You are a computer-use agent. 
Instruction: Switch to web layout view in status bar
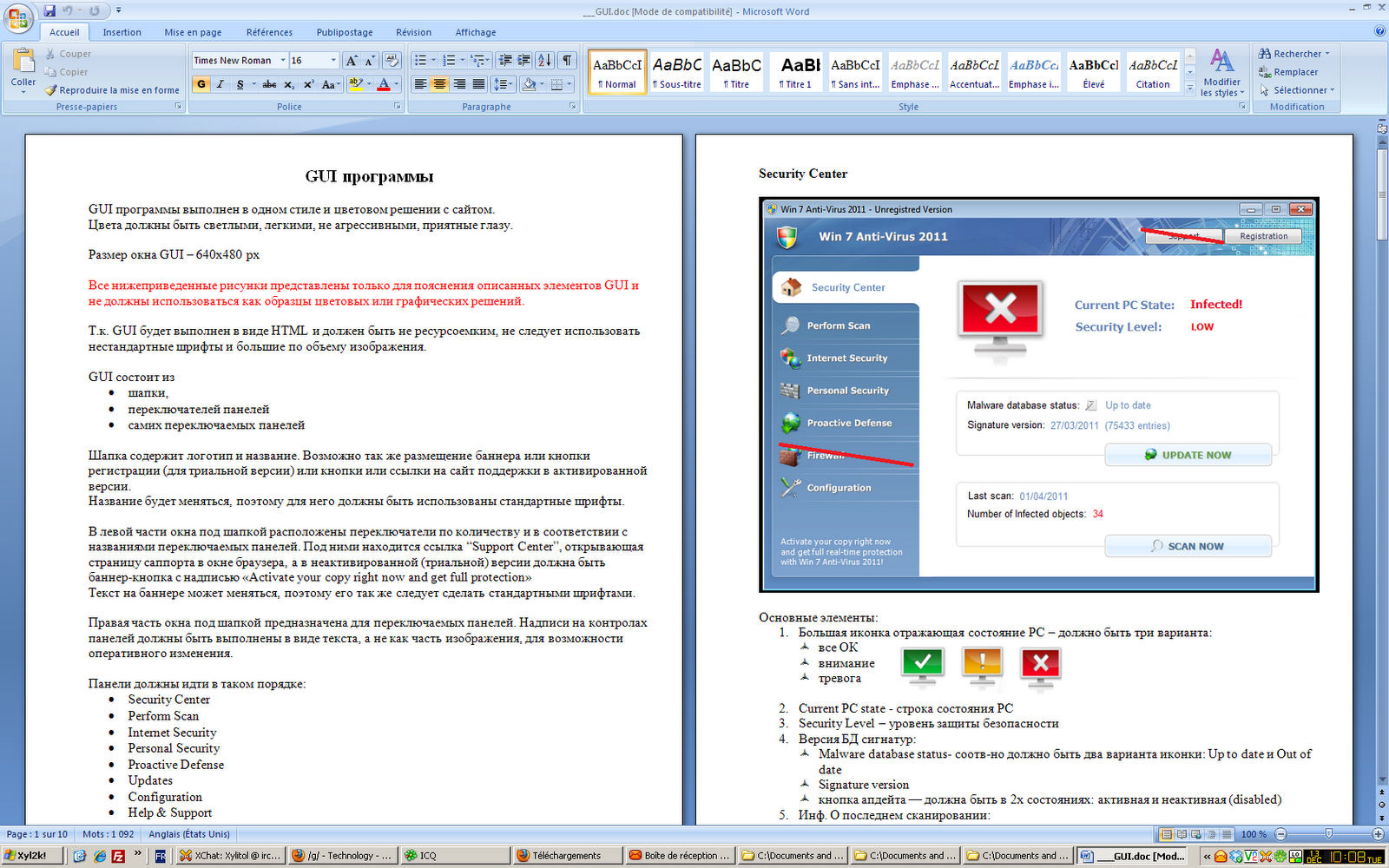click(1197, 834)
